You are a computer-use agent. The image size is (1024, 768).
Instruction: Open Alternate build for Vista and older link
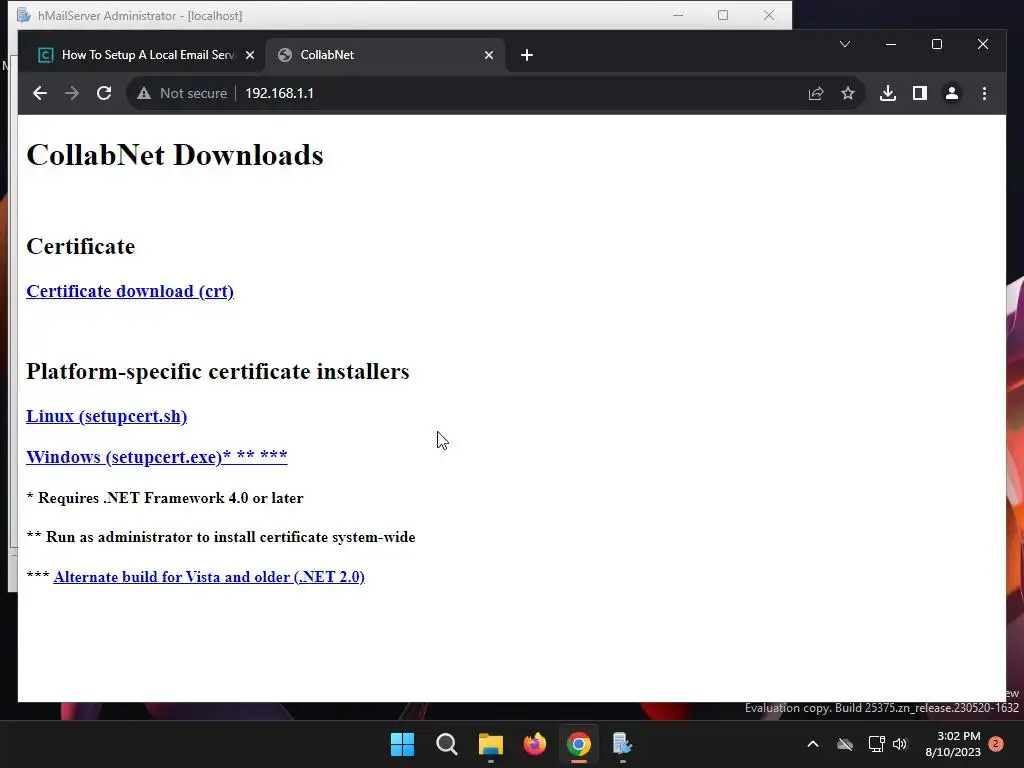(209, 577)
